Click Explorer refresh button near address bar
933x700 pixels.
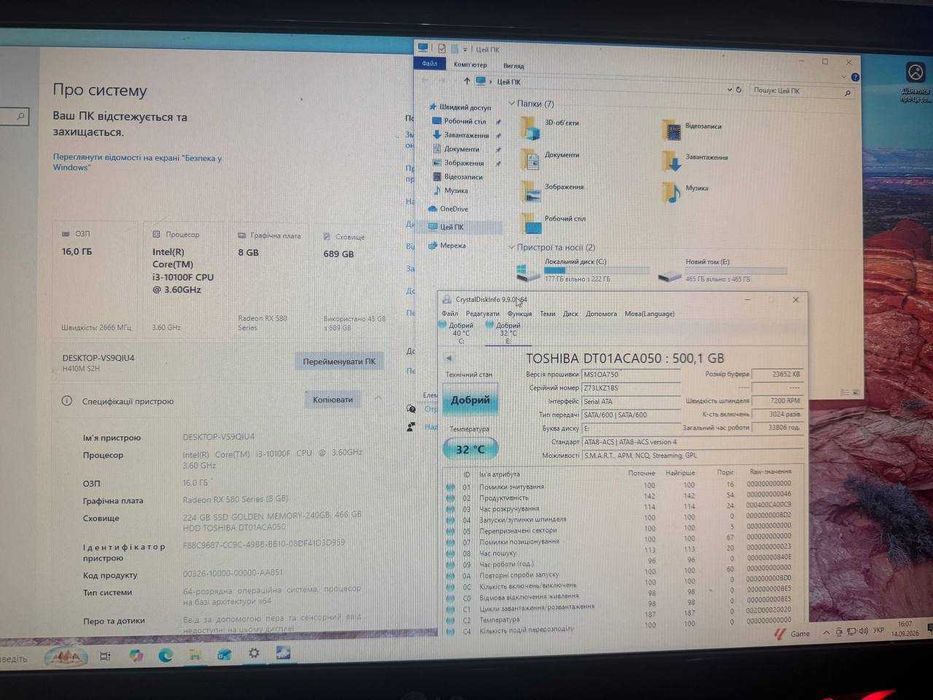pyautogui.click(x=738, y=90)
